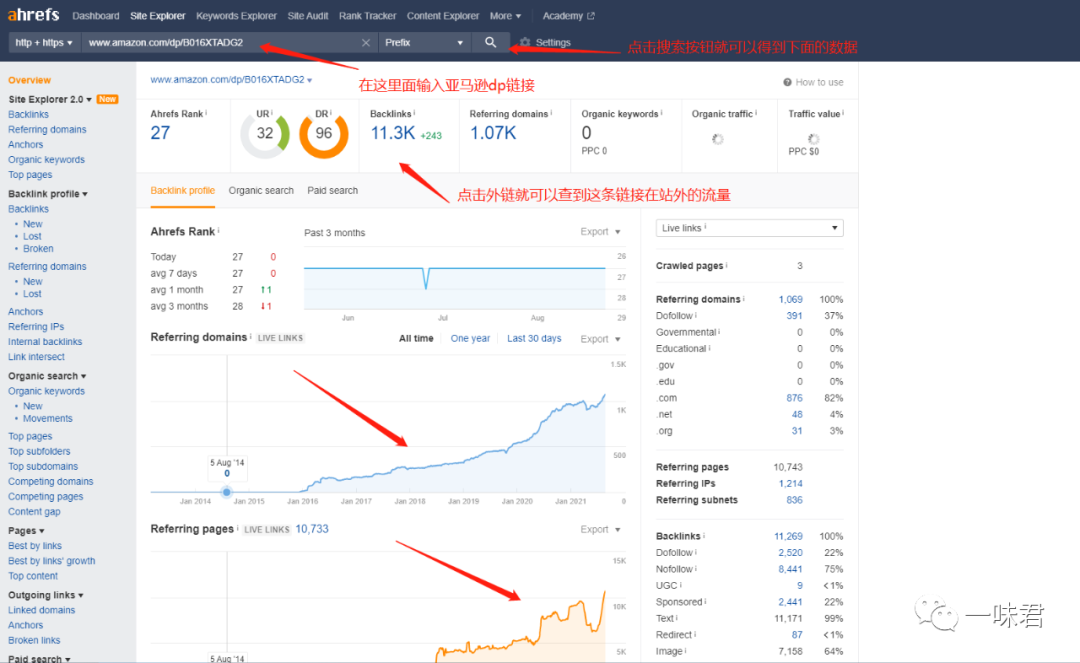Open Rank Tracker

coord(367,16)
